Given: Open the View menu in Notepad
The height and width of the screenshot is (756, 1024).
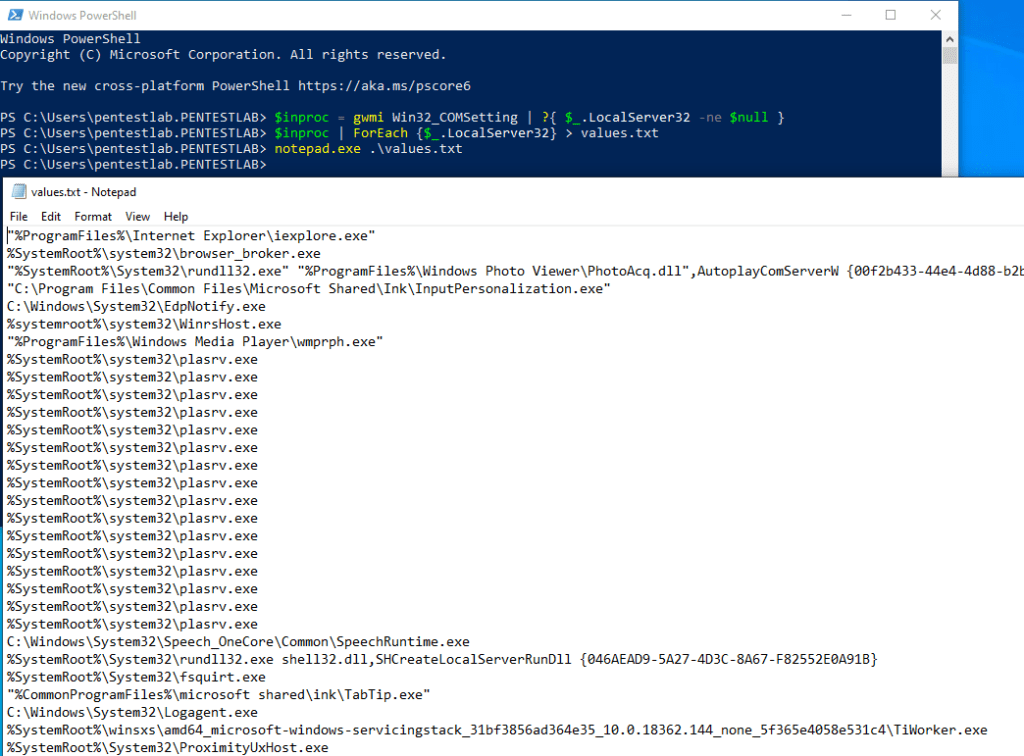Looking at the screenshot, I should (x=138, y=217).
